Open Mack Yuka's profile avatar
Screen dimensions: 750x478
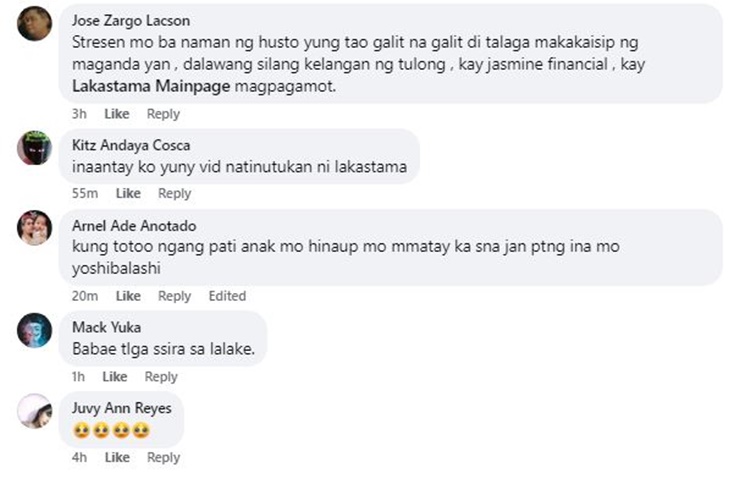[x=34, y=330]
